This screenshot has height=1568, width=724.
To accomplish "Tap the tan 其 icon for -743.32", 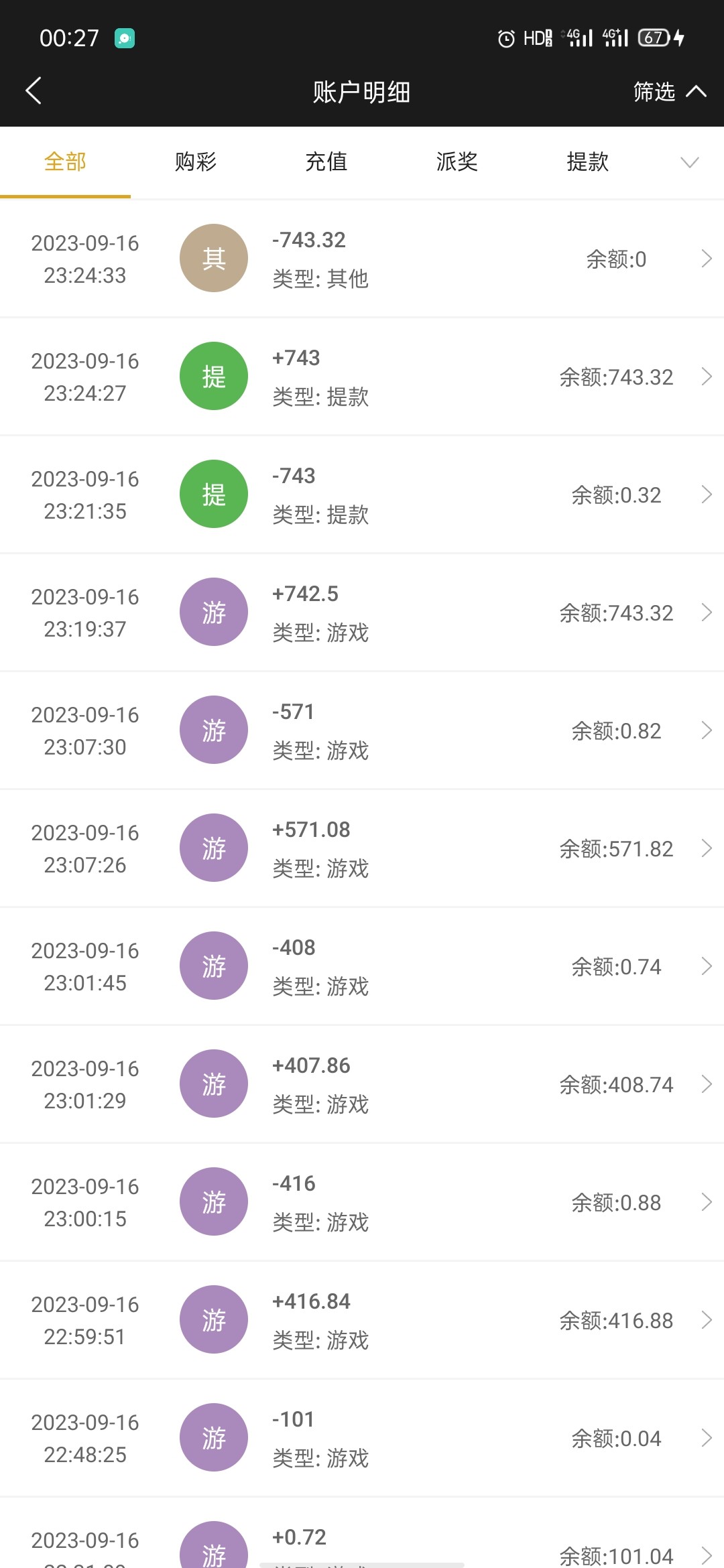I will [x=214, y=258].
